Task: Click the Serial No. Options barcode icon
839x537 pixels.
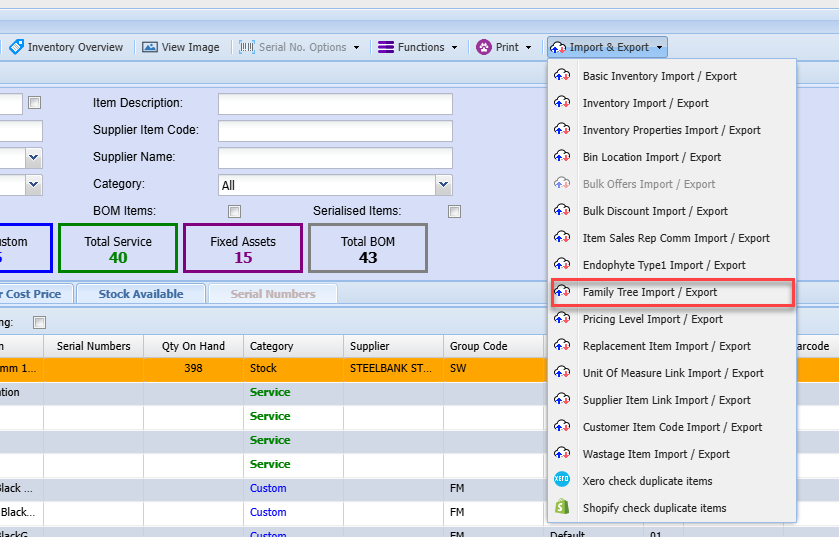Action: (x=247, y=47)
